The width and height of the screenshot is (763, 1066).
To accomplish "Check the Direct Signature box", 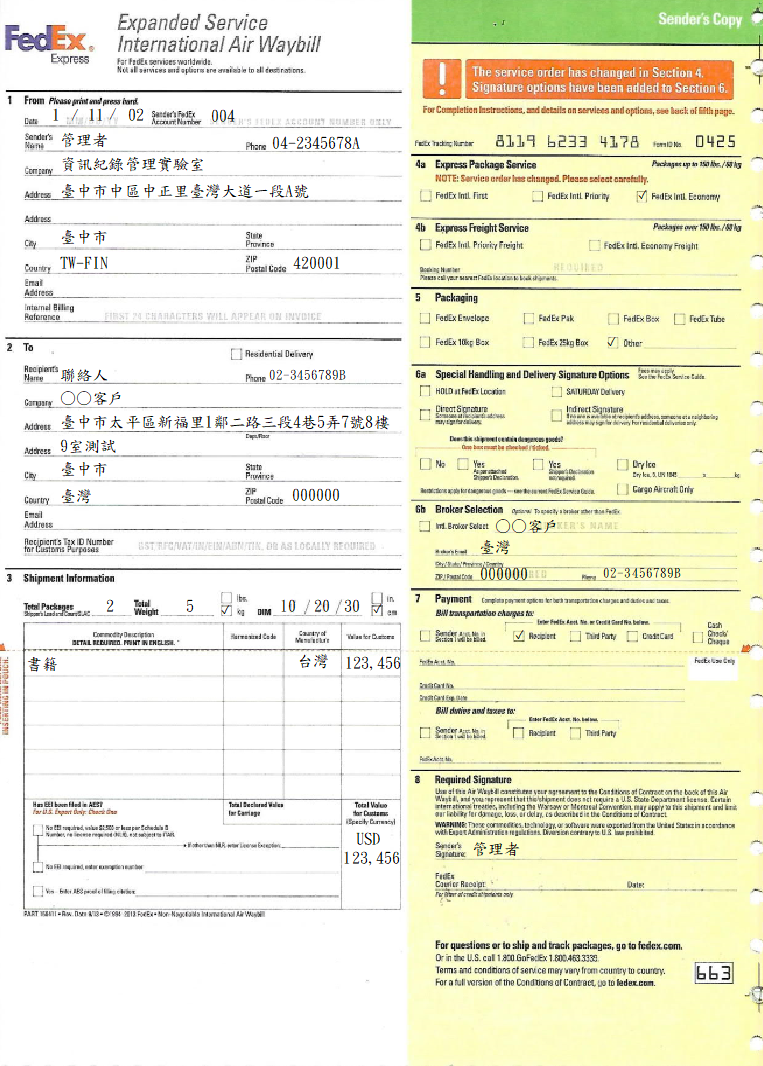I will pos(425,415).
